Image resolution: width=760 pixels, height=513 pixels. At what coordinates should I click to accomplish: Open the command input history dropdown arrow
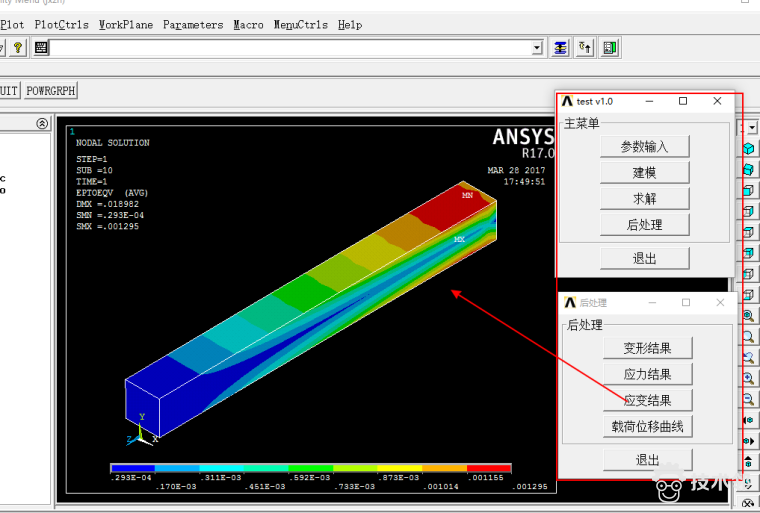coord(537,48)
